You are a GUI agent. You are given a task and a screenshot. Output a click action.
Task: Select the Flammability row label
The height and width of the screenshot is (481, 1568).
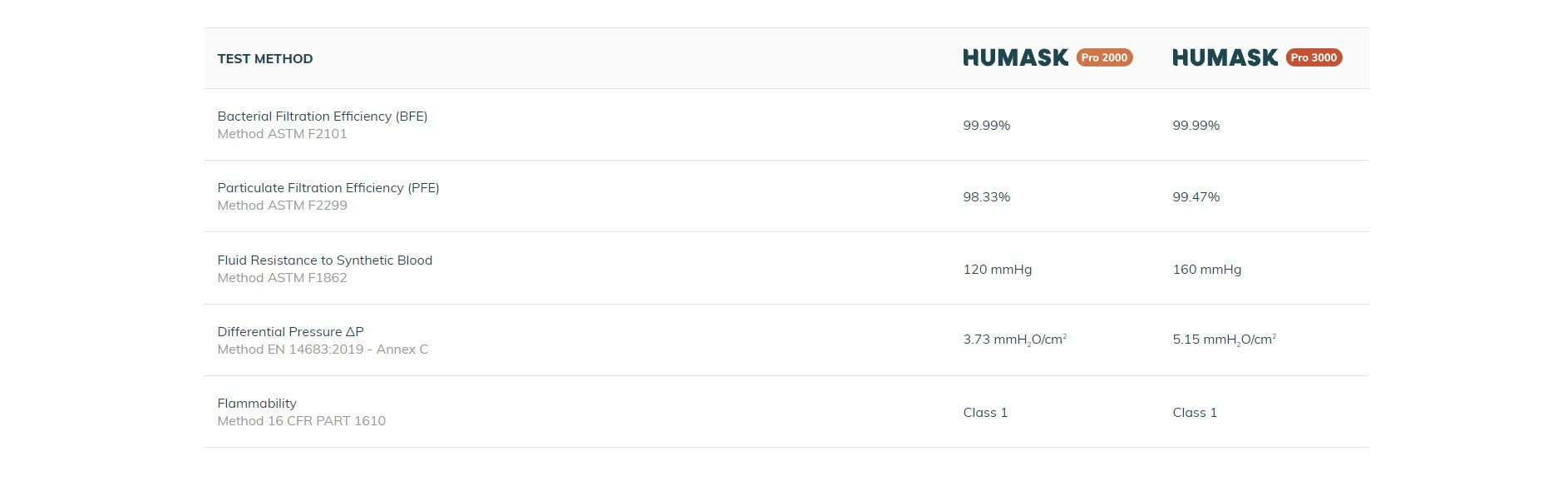[257, 403]
